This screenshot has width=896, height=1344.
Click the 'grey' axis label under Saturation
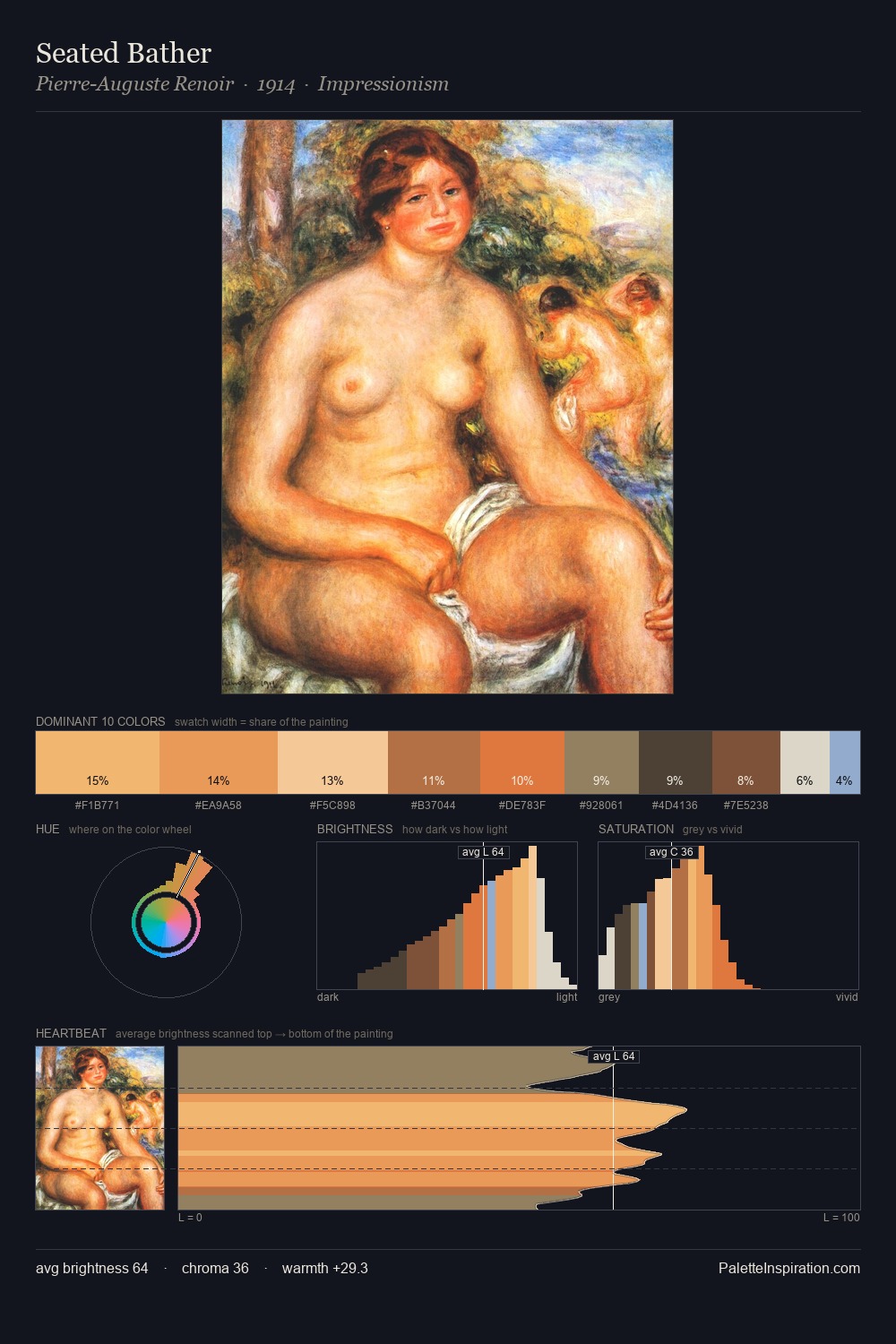tap(609, 997)
